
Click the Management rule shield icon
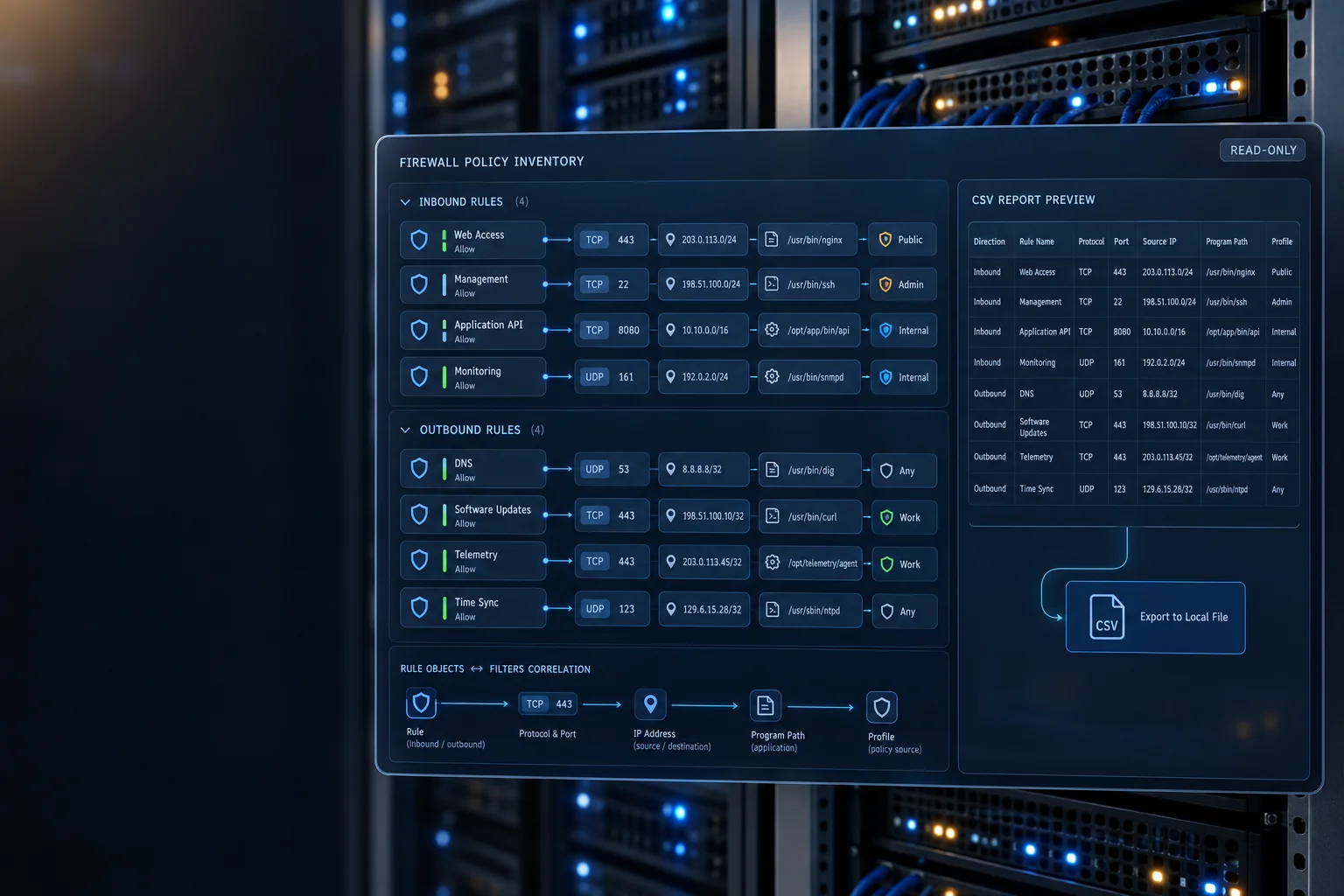(419, 284)
